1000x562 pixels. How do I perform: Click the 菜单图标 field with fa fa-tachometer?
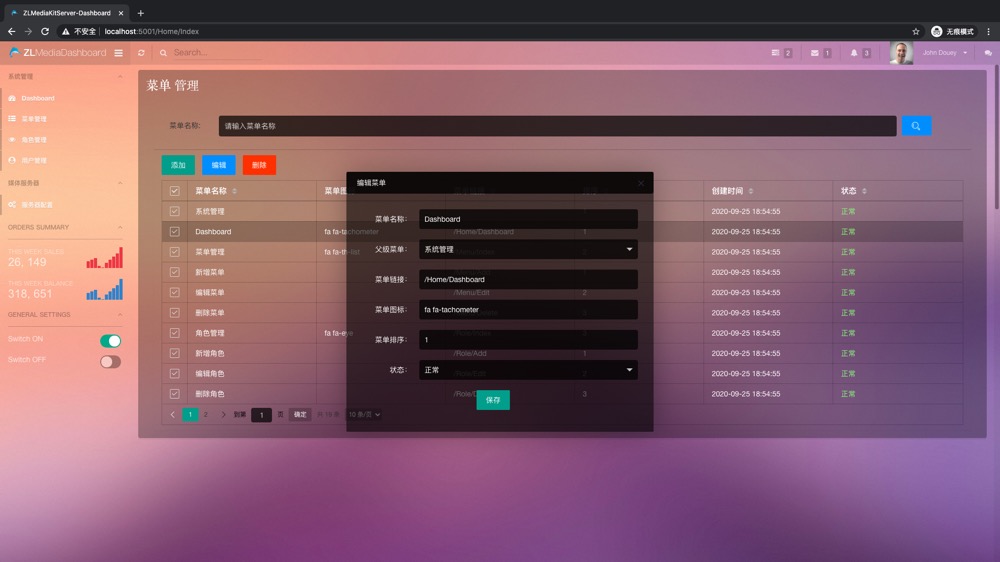(528, 309)
